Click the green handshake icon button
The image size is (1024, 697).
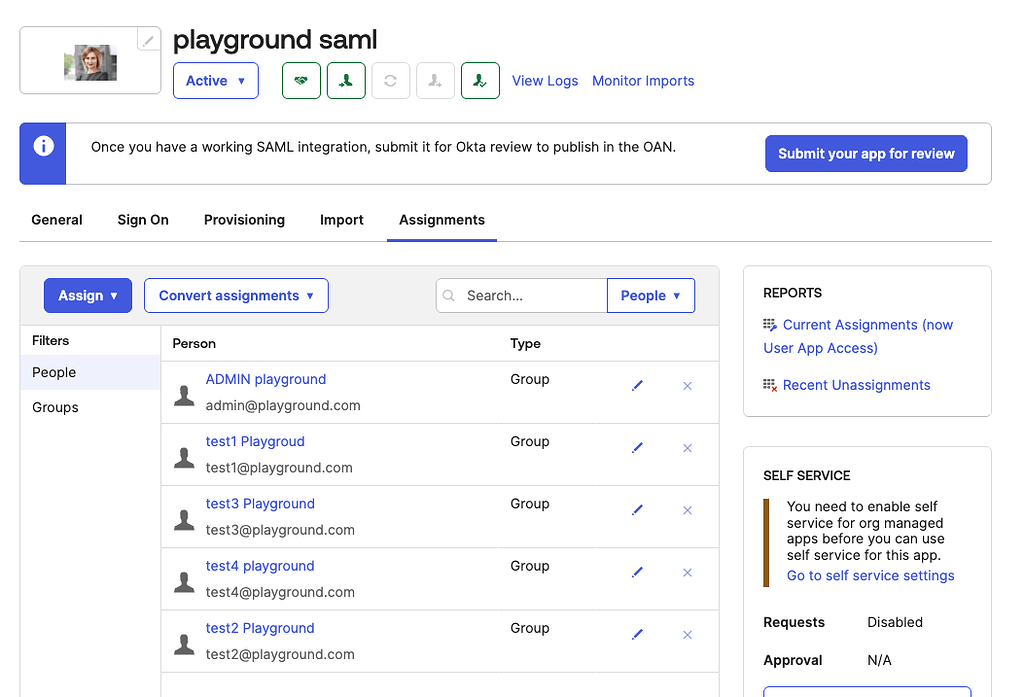pyautogui.click(x=301, y=81)
